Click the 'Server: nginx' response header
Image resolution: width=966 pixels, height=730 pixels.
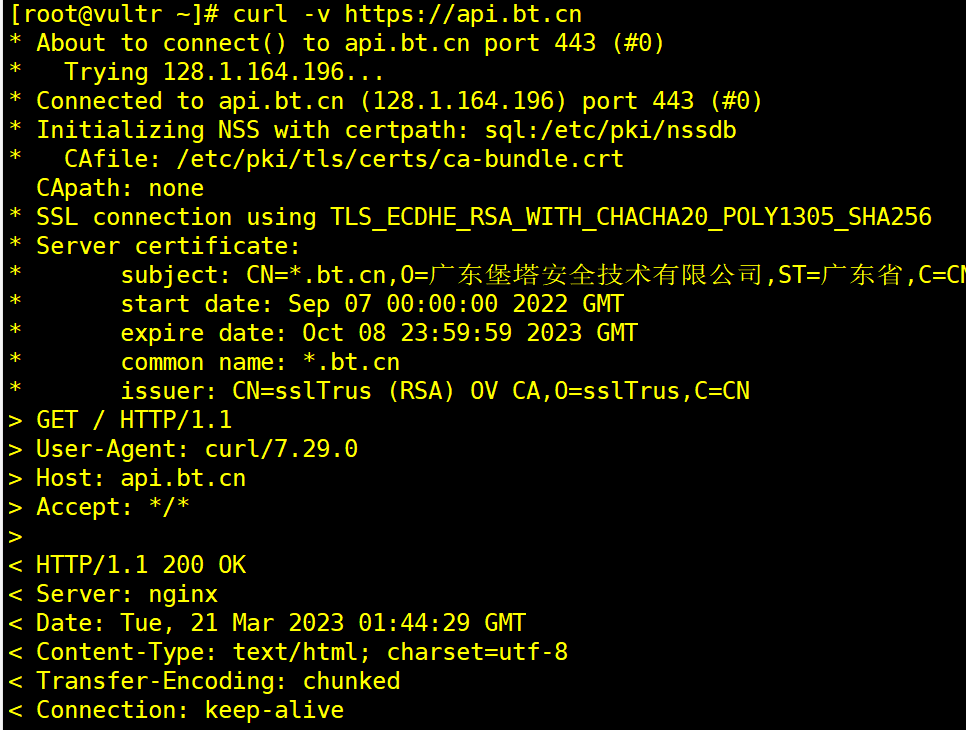126,593
